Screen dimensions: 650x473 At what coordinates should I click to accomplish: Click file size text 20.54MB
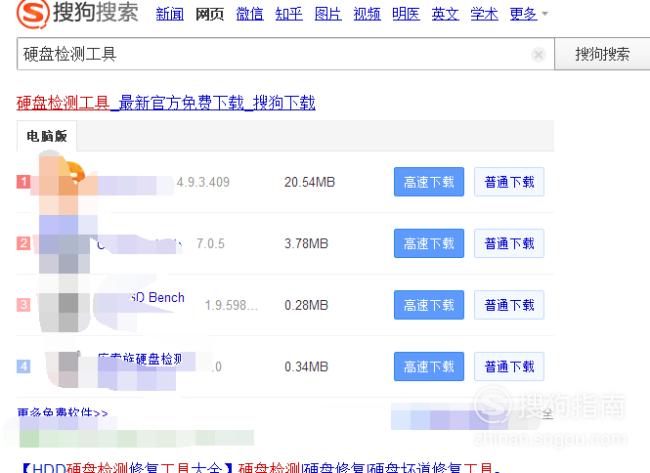click(x=310, y=182)
